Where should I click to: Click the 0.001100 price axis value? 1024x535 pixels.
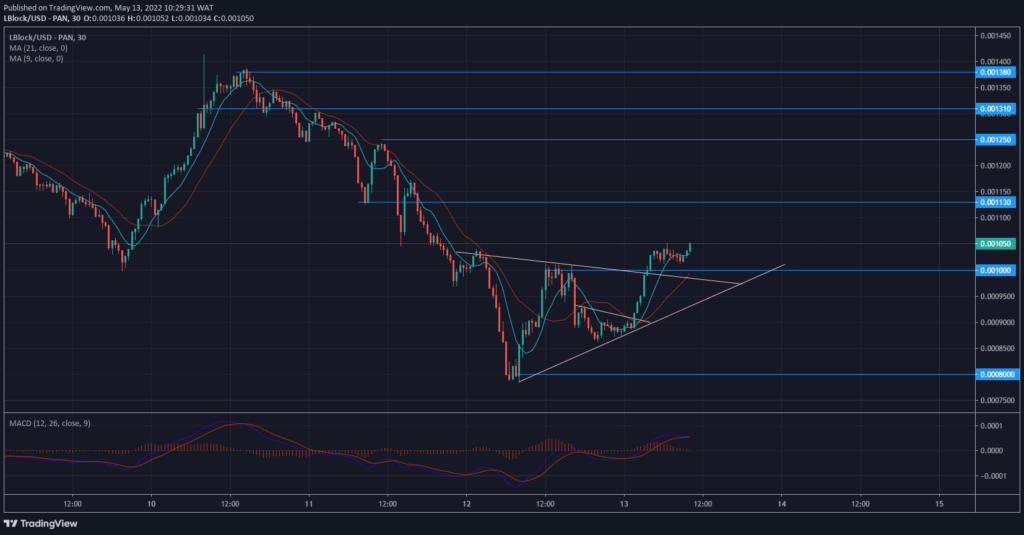pyautogui.click(x=995, y=218)
